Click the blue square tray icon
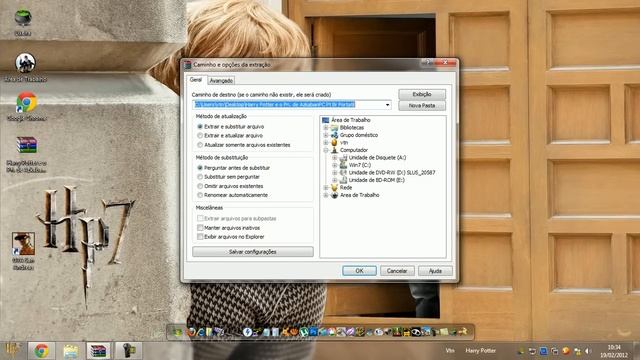The height and width of the screenshot is (360, 640). click(543, 351)
